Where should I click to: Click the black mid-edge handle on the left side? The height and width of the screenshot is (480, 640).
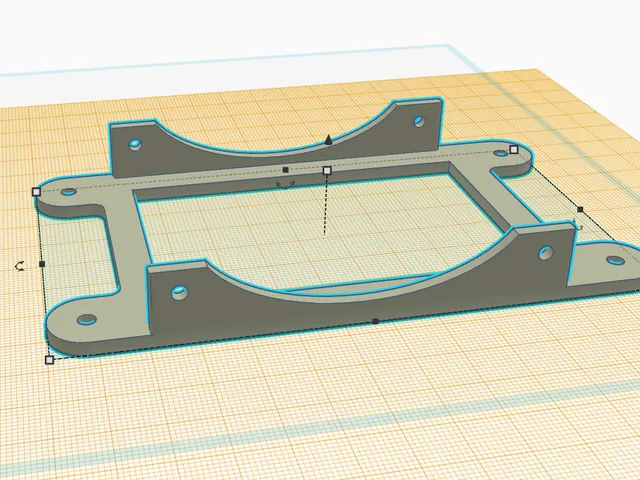[x=42, y=264]
